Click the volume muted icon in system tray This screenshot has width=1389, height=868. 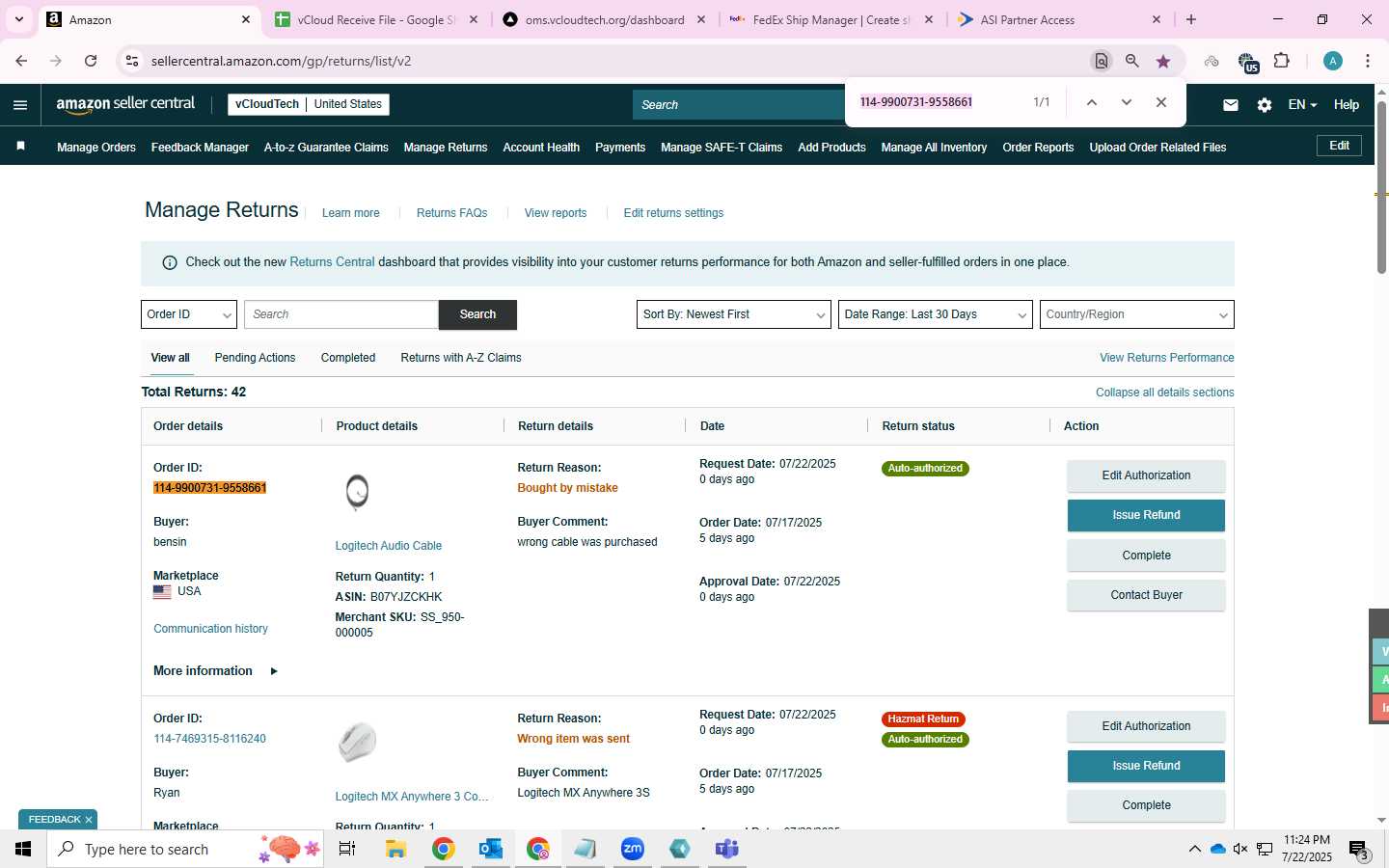(1240, 849)
